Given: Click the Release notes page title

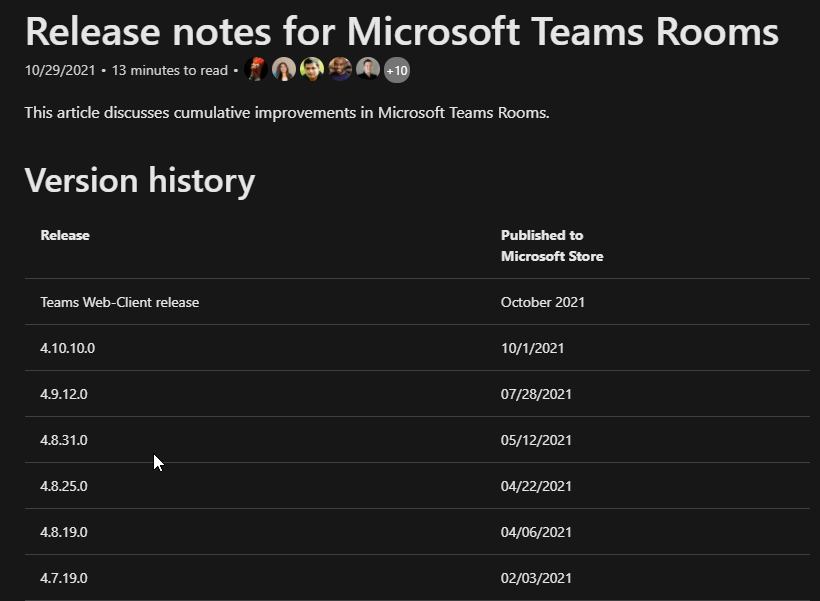Looking at the screenshot, I should pyautogui.click(x=401, y=31).
